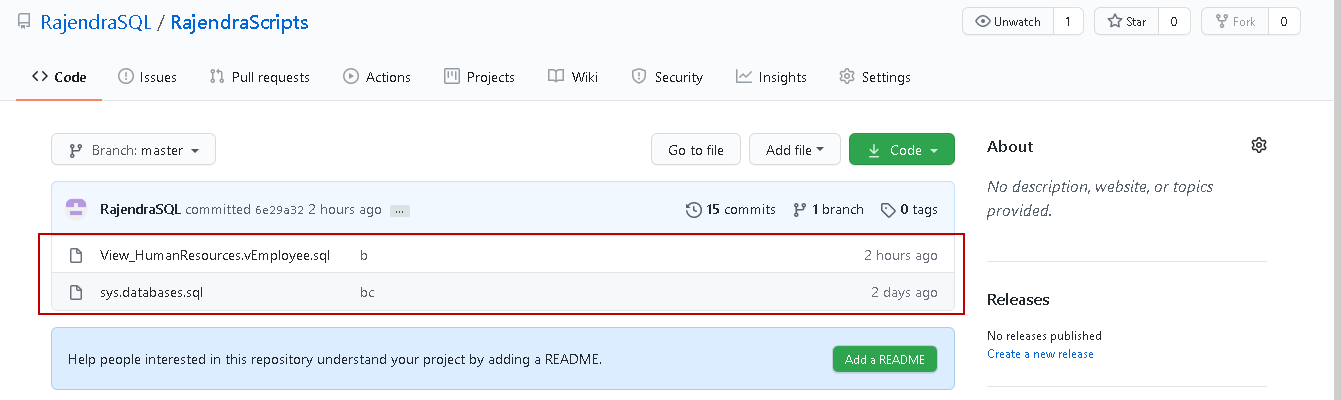Click the tags icon
1341x400 pixels.
887,210
